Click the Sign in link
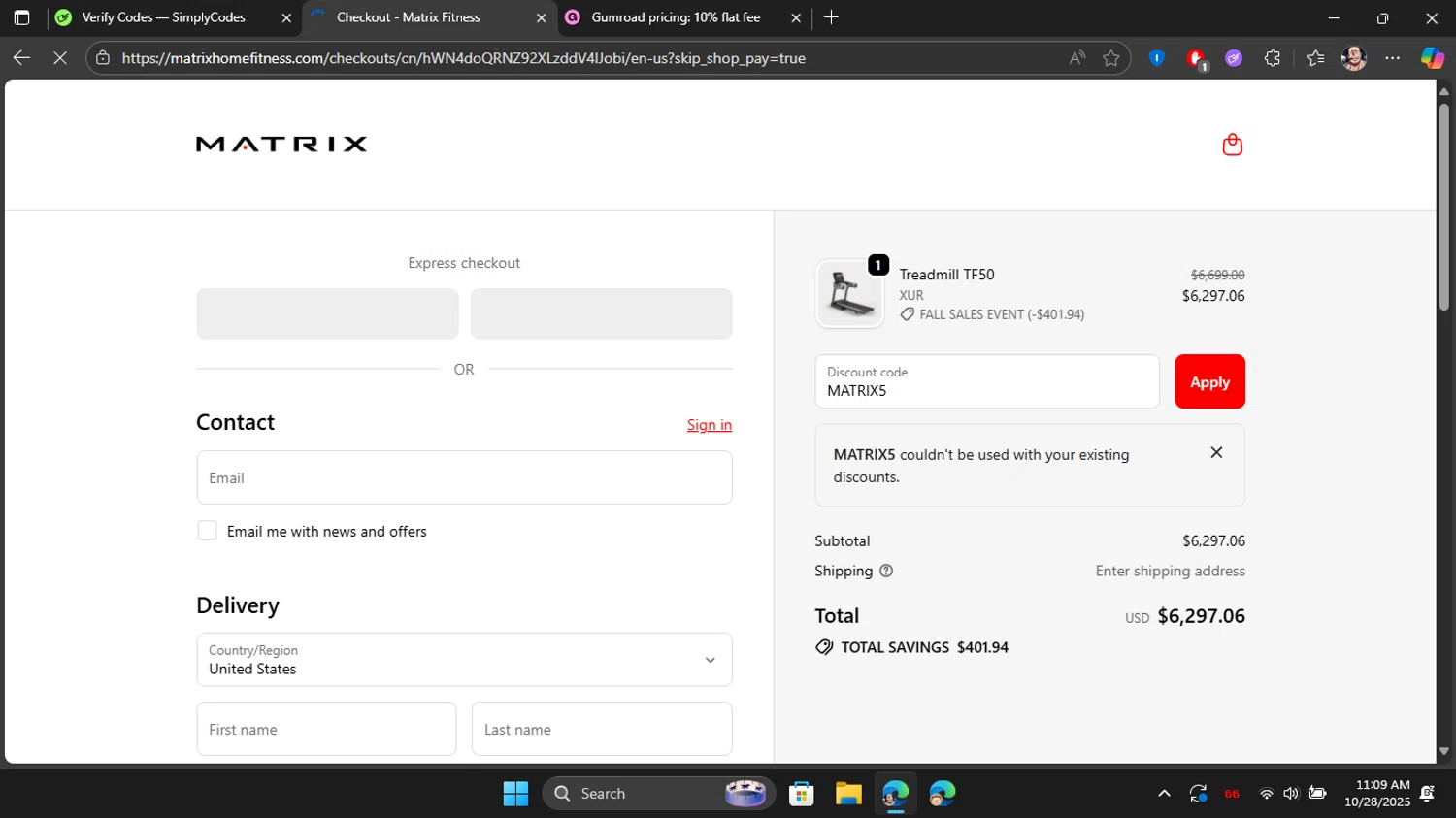1456x818 pixels. 710,425
